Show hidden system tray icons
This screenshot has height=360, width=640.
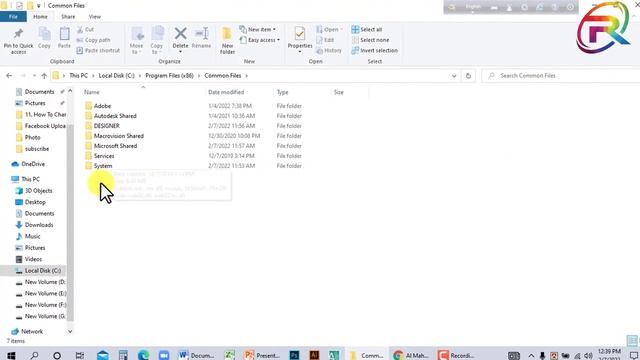click(531, 356)
